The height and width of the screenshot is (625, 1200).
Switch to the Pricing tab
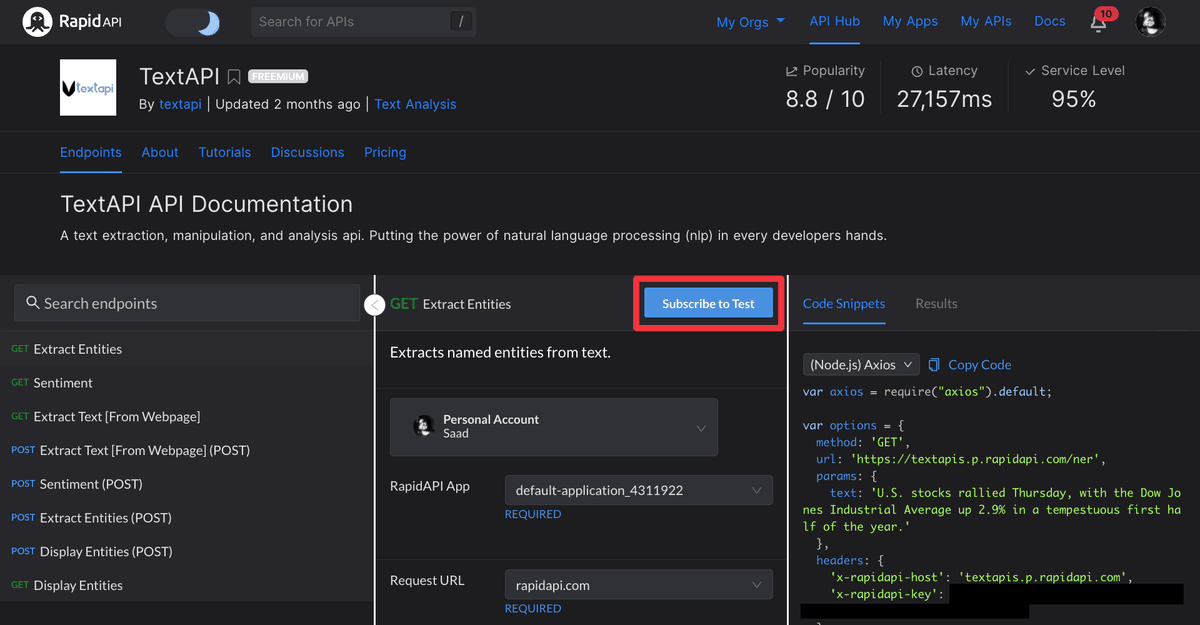(385, 152)
